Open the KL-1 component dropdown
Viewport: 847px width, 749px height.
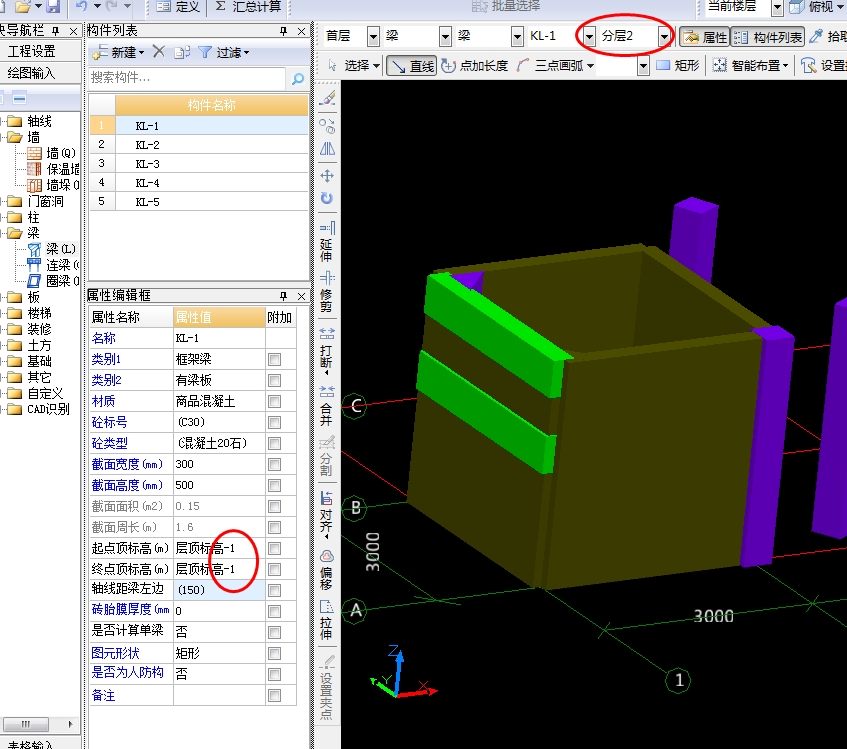pos(588,37)
